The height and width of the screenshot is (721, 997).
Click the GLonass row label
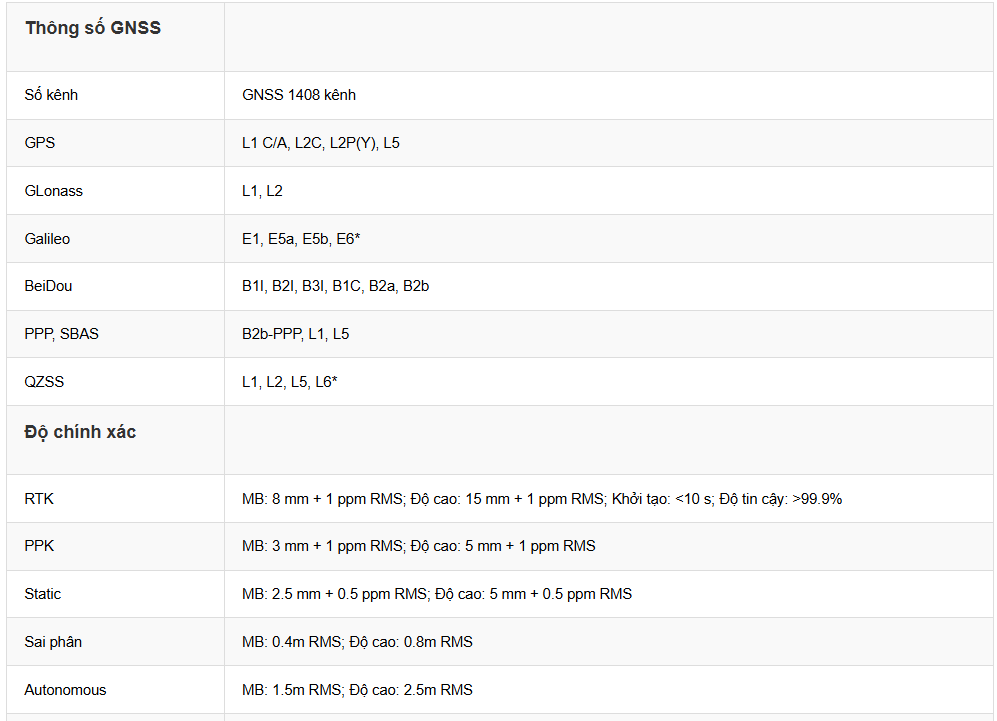coord(54,191)
